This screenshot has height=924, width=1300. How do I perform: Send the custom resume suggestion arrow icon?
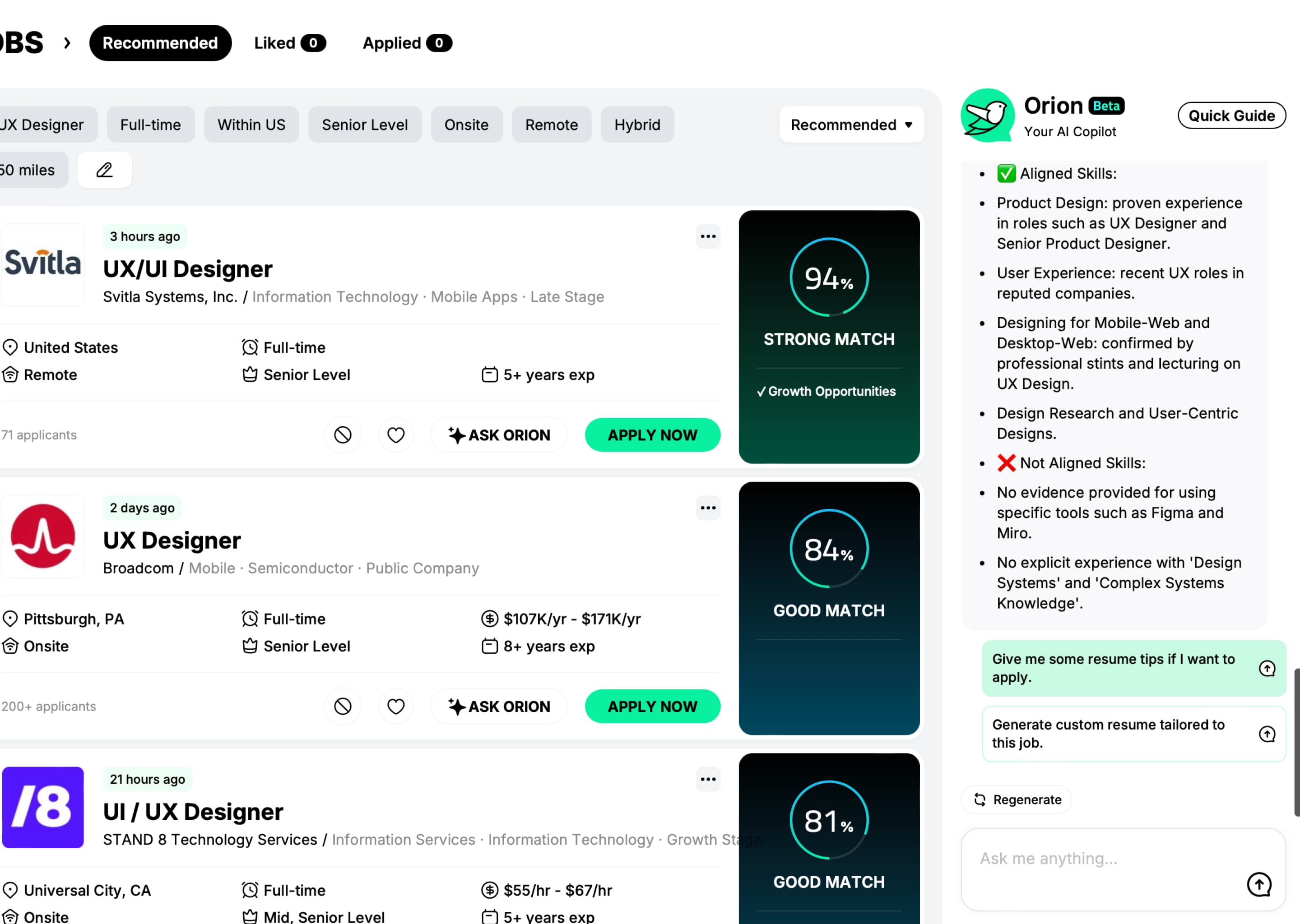(1267, 734)
